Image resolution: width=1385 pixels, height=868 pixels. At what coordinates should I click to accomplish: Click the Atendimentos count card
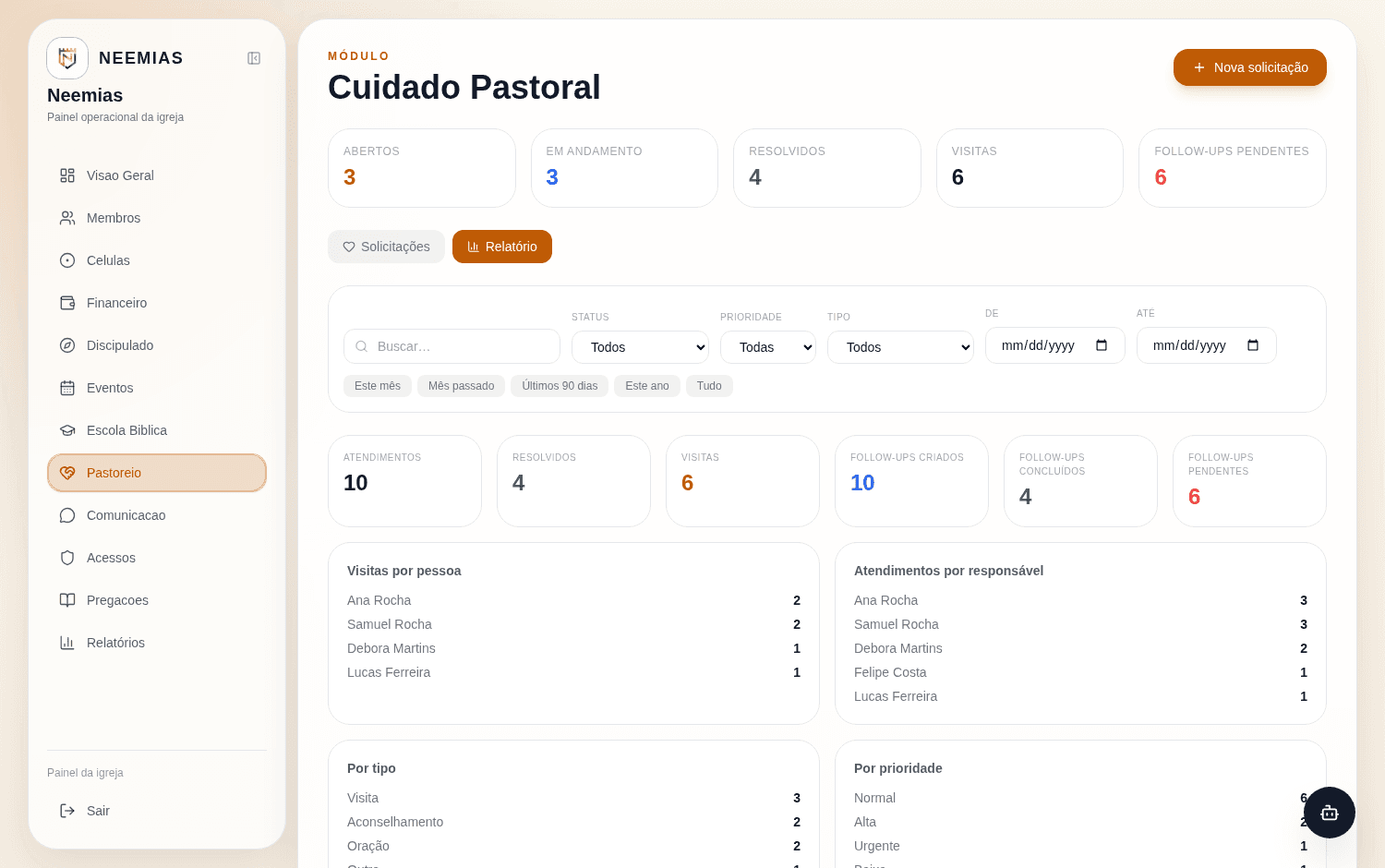(x=404, y=481)
